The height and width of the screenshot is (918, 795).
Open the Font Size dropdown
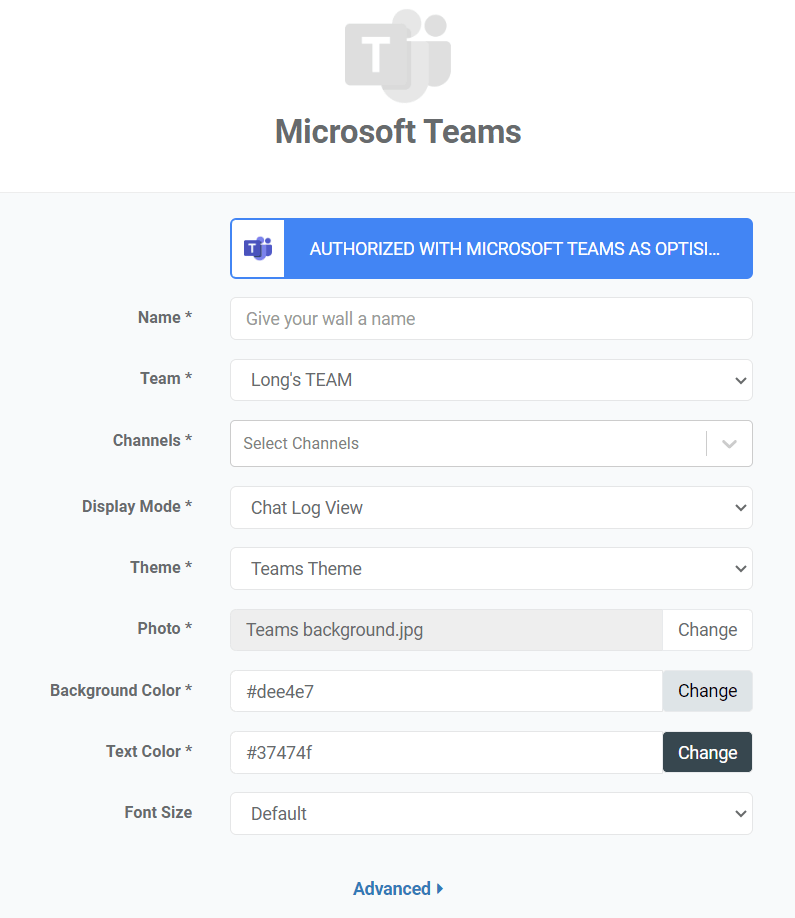click(x=491, y=813)
